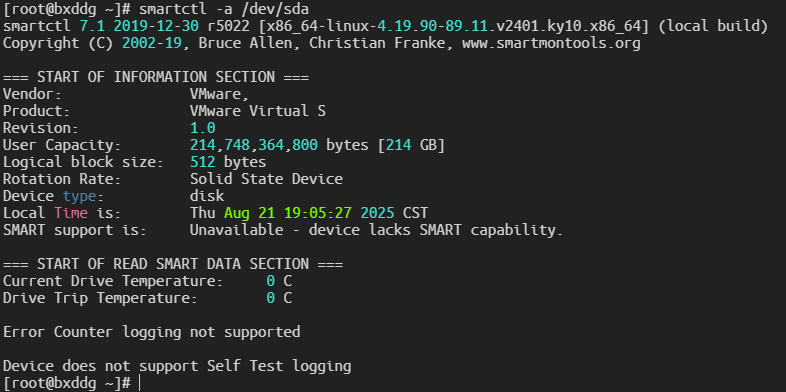The width and height of the screenshot is (786, 392).
Task: Click the Solid State Device text
Action: coord(266,179)
